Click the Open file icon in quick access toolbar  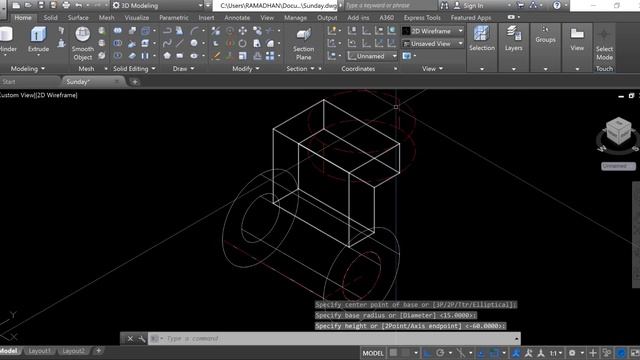click(28, 5)
